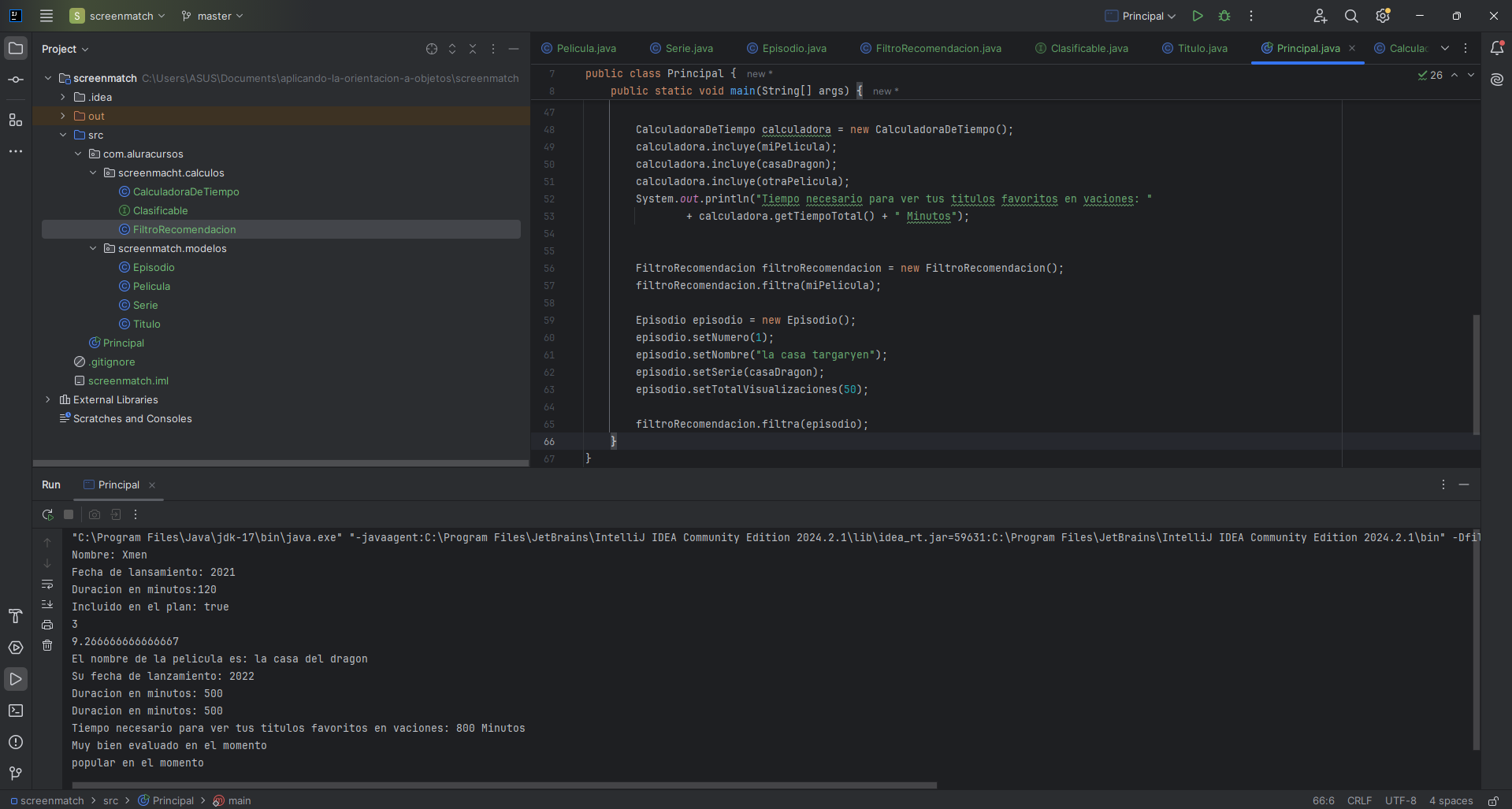Image resolution: width=1512 pixels, height=809 pixels.
Task: Start debugging Principal
Action: coord(1224,16)
